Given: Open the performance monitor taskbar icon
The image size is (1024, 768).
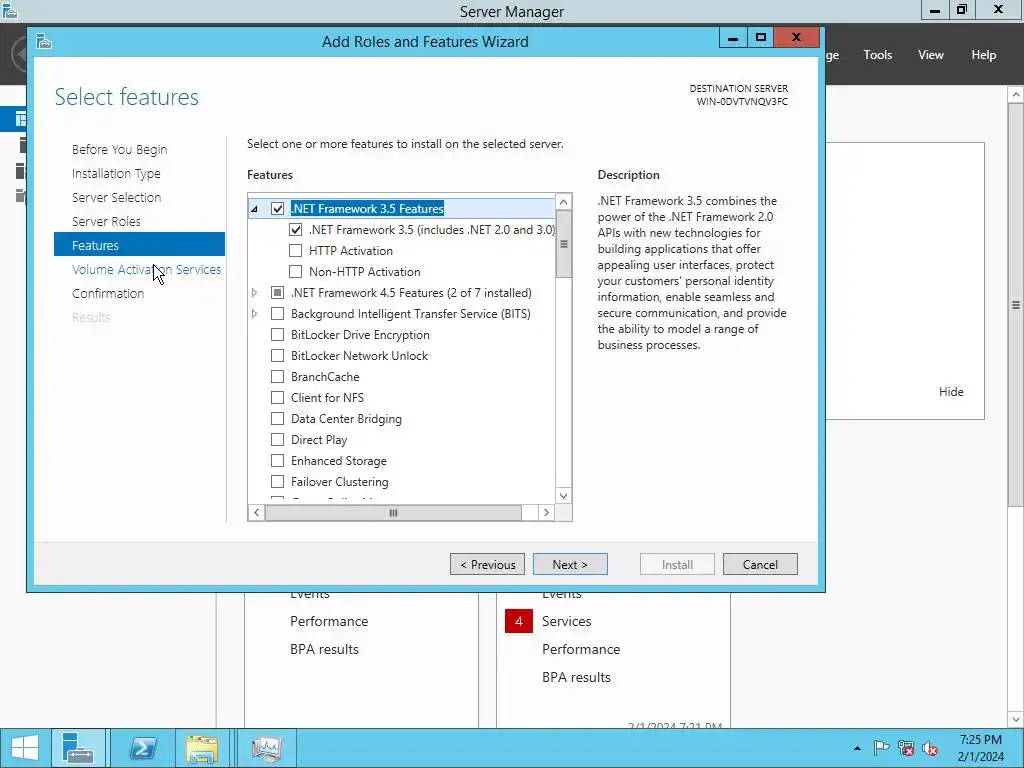Looking at the screenshot, I should click(266, 748).
